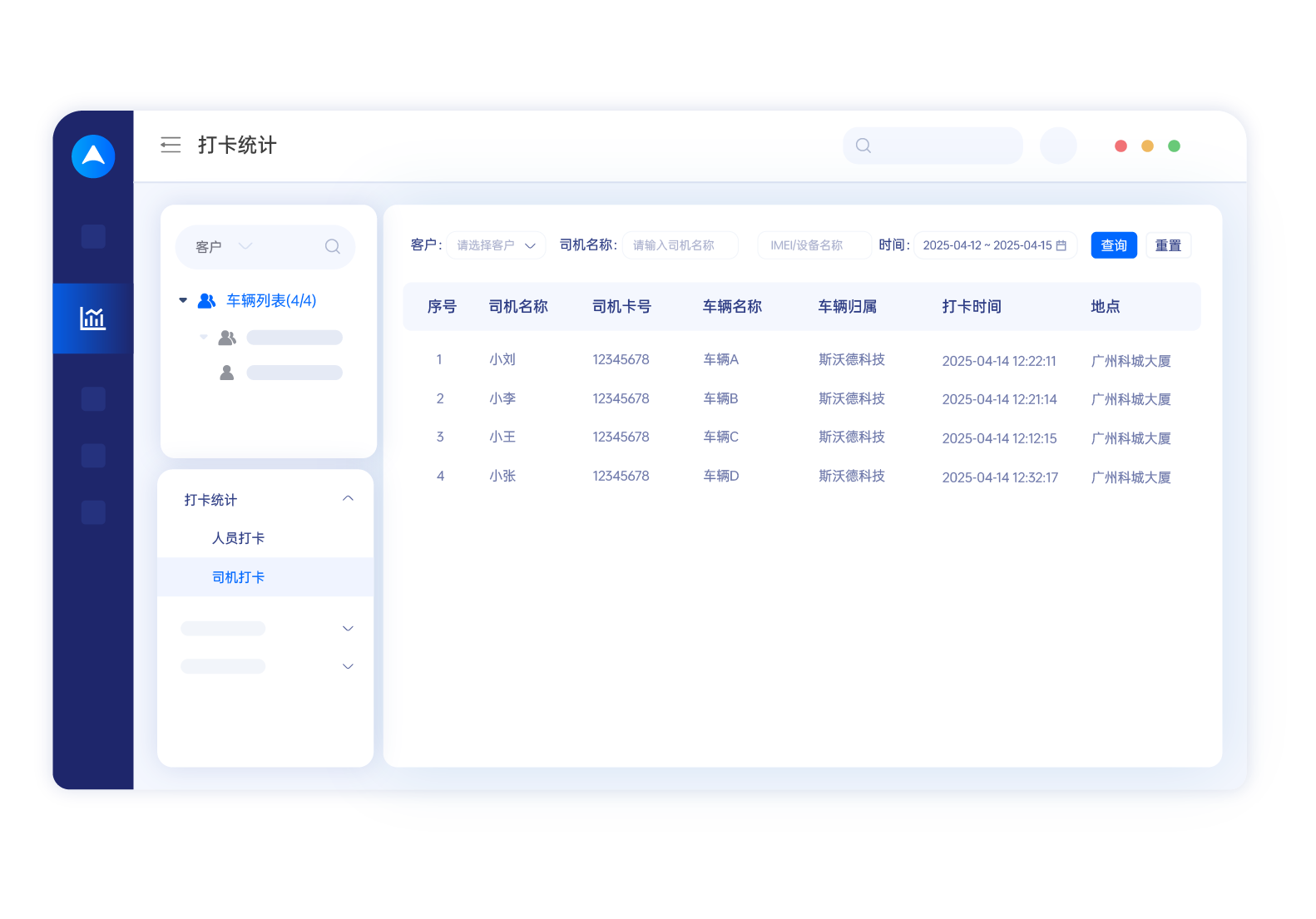Click the red dot in top right
1316x919 pixels.
[1121, 146]
